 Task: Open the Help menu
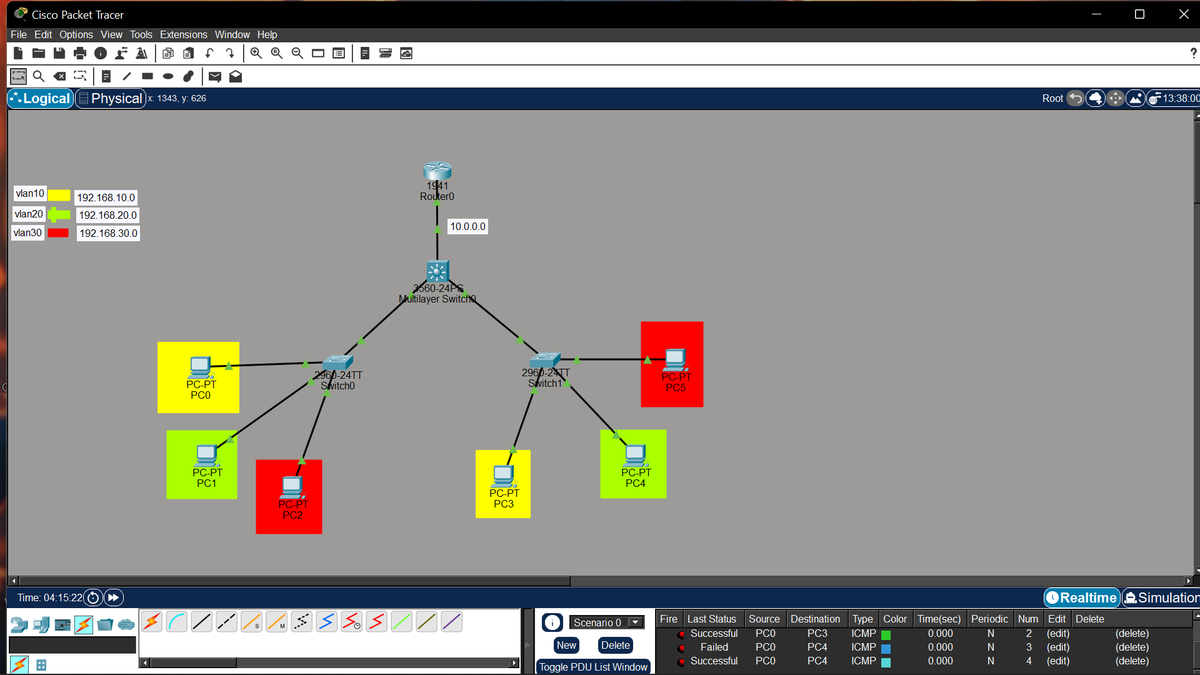point(267,34)
